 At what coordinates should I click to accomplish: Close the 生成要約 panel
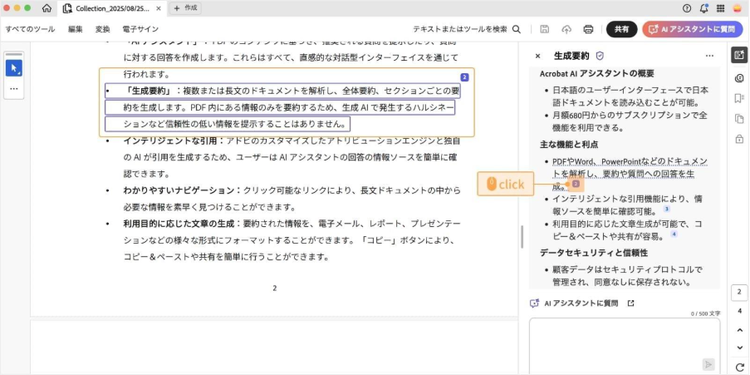pyautogui.click(x=538, y=56)
